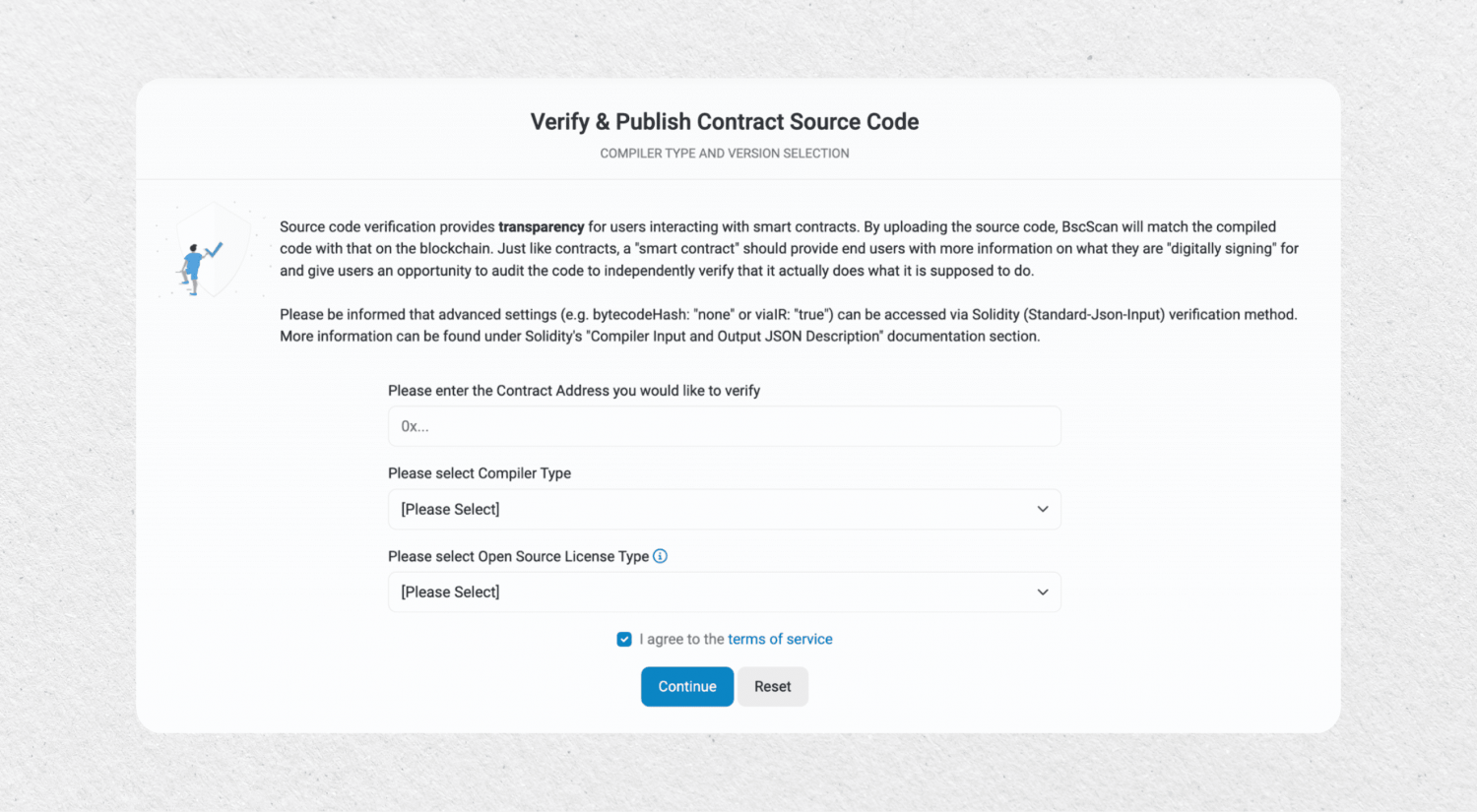Open the terms of service link

780,640
